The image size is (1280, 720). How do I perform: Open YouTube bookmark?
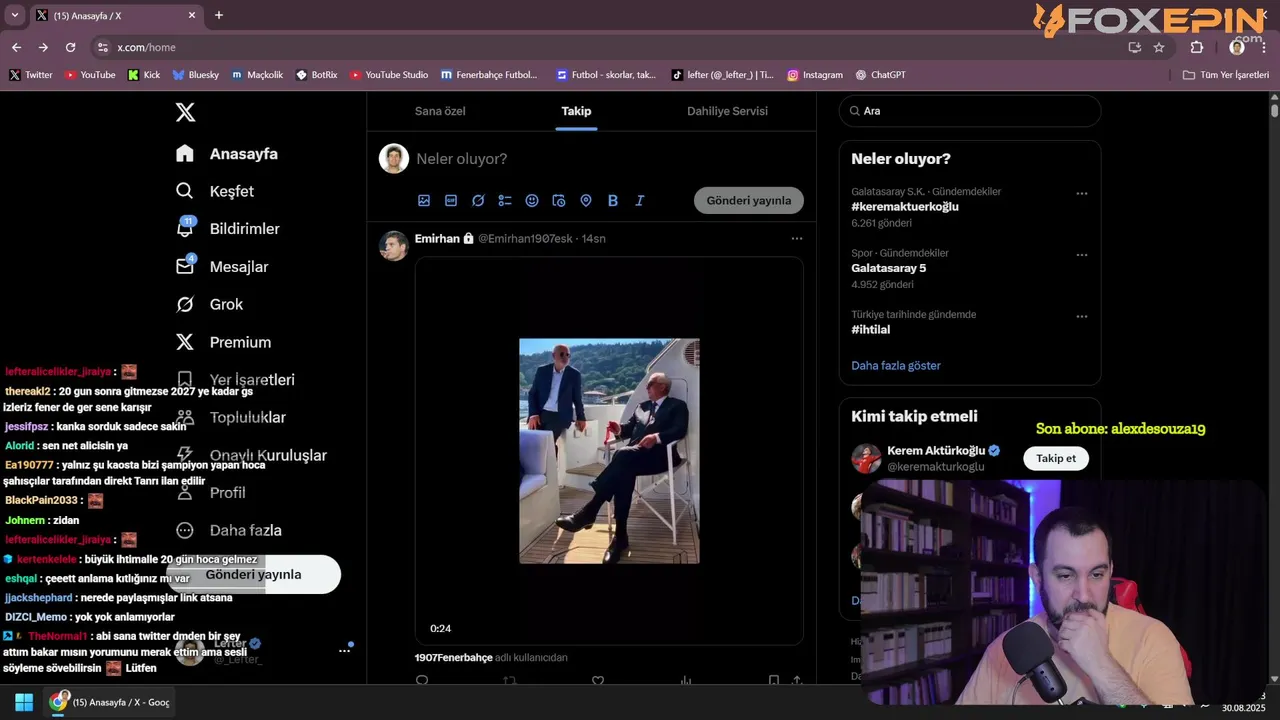(89, 75)
